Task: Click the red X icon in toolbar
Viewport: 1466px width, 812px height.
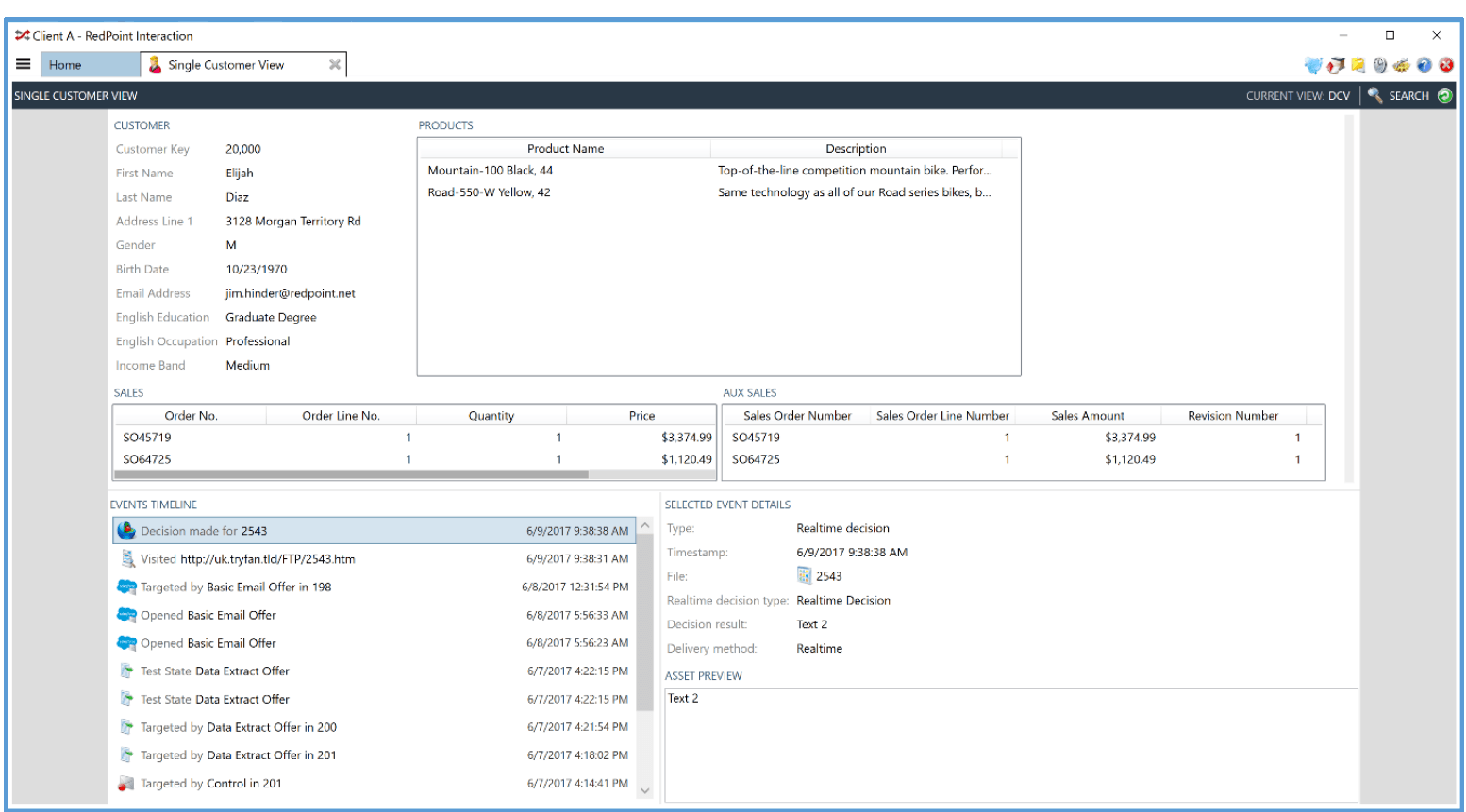Action: [1445, 65]
